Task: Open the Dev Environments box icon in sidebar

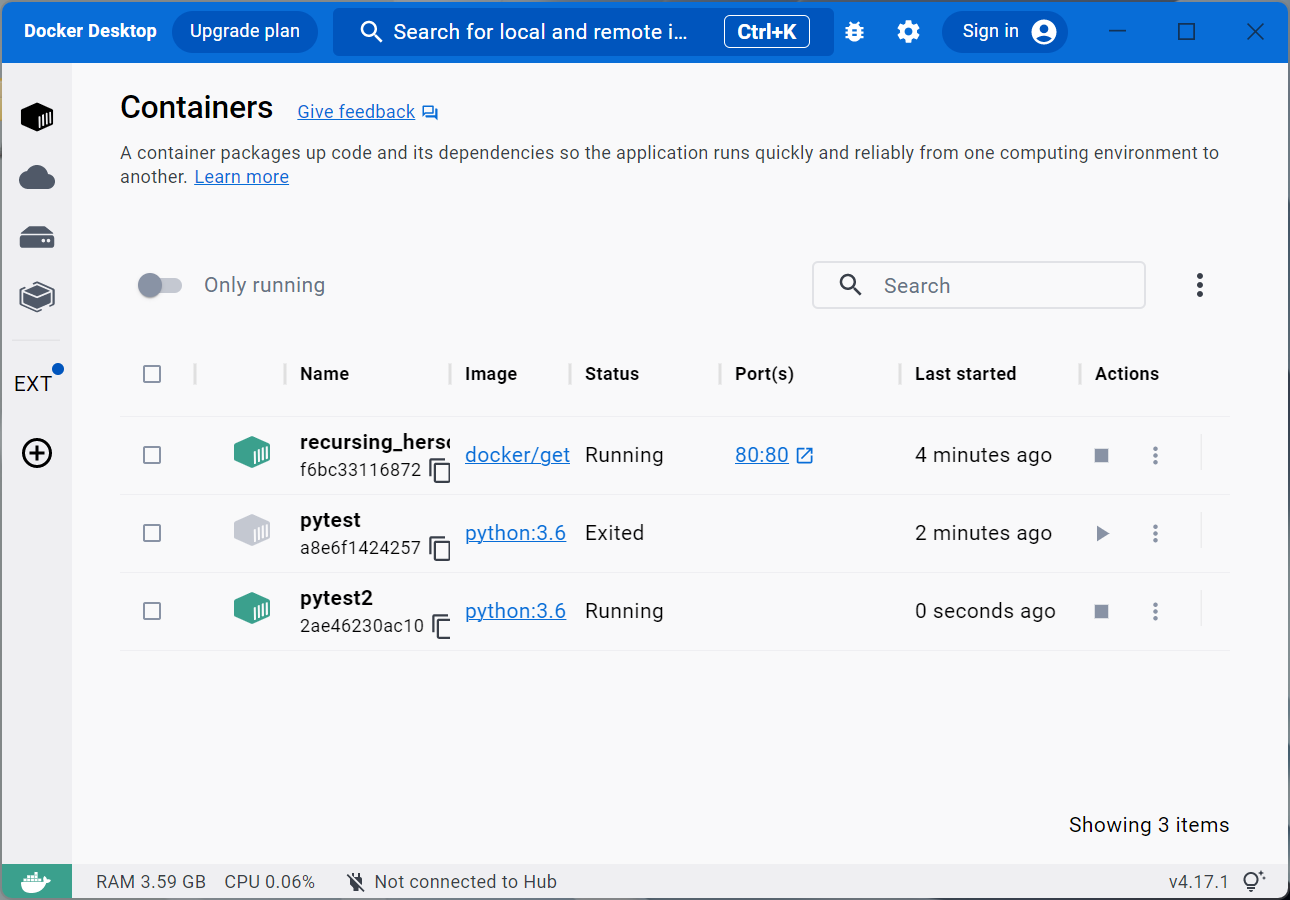Action: 37,297
